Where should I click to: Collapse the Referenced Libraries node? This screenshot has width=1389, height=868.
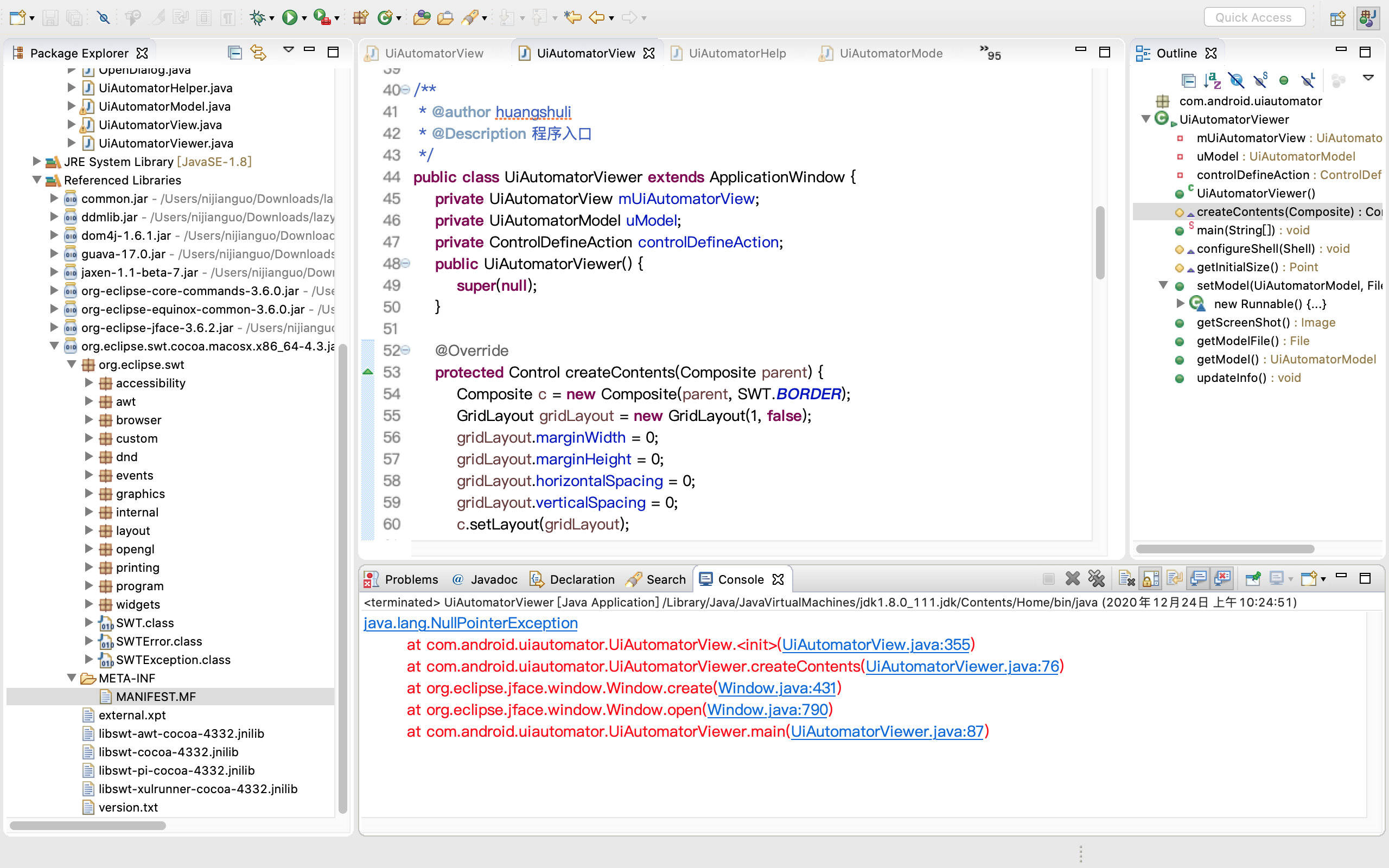click(x=36, y=180)
